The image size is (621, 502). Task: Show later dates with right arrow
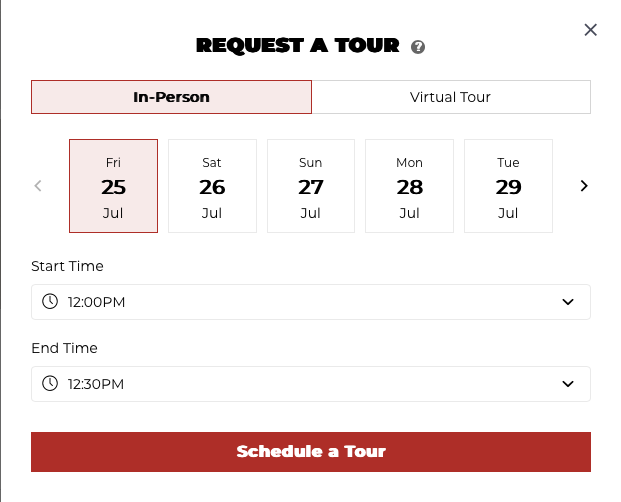click(x=584, y=186)
